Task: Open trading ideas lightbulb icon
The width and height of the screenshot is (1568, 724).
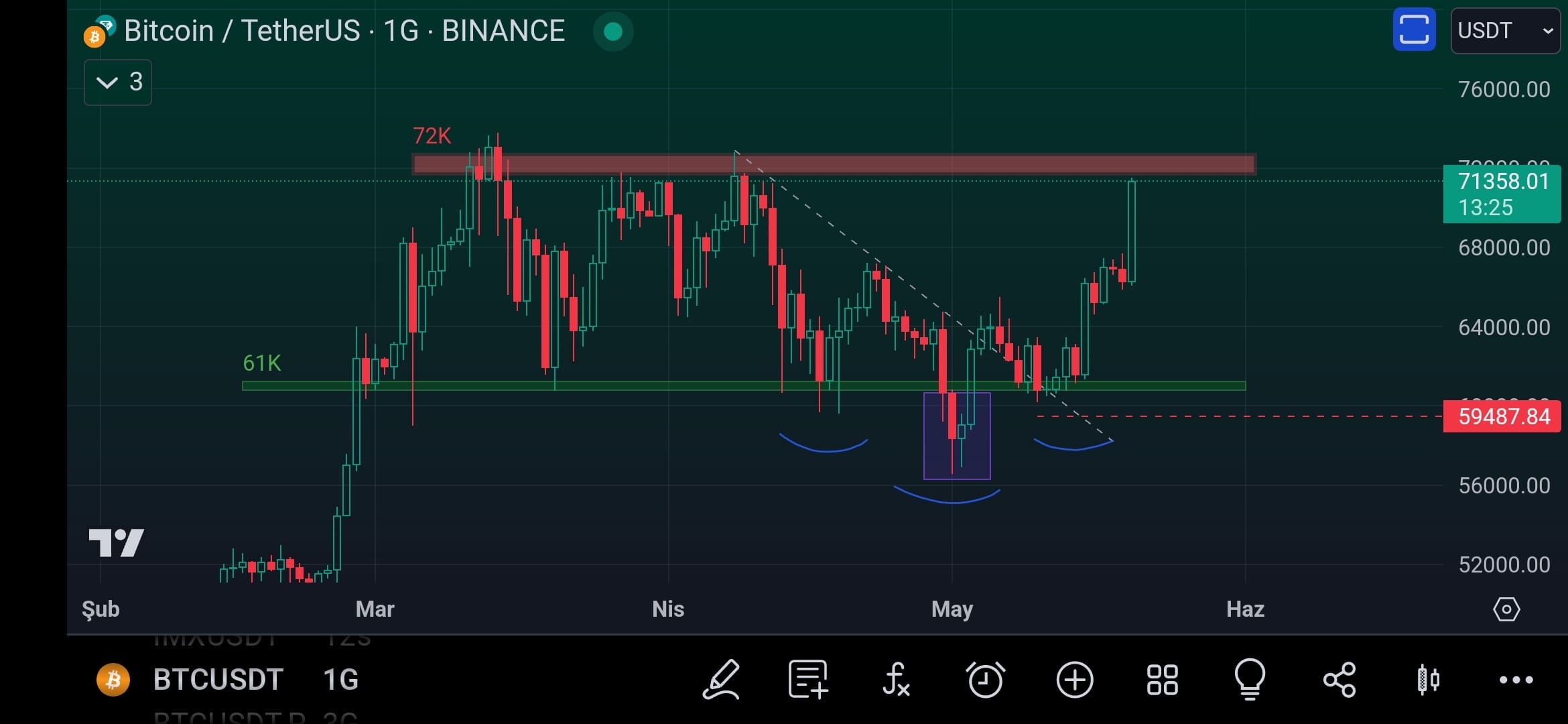Action: (1250, 680)
